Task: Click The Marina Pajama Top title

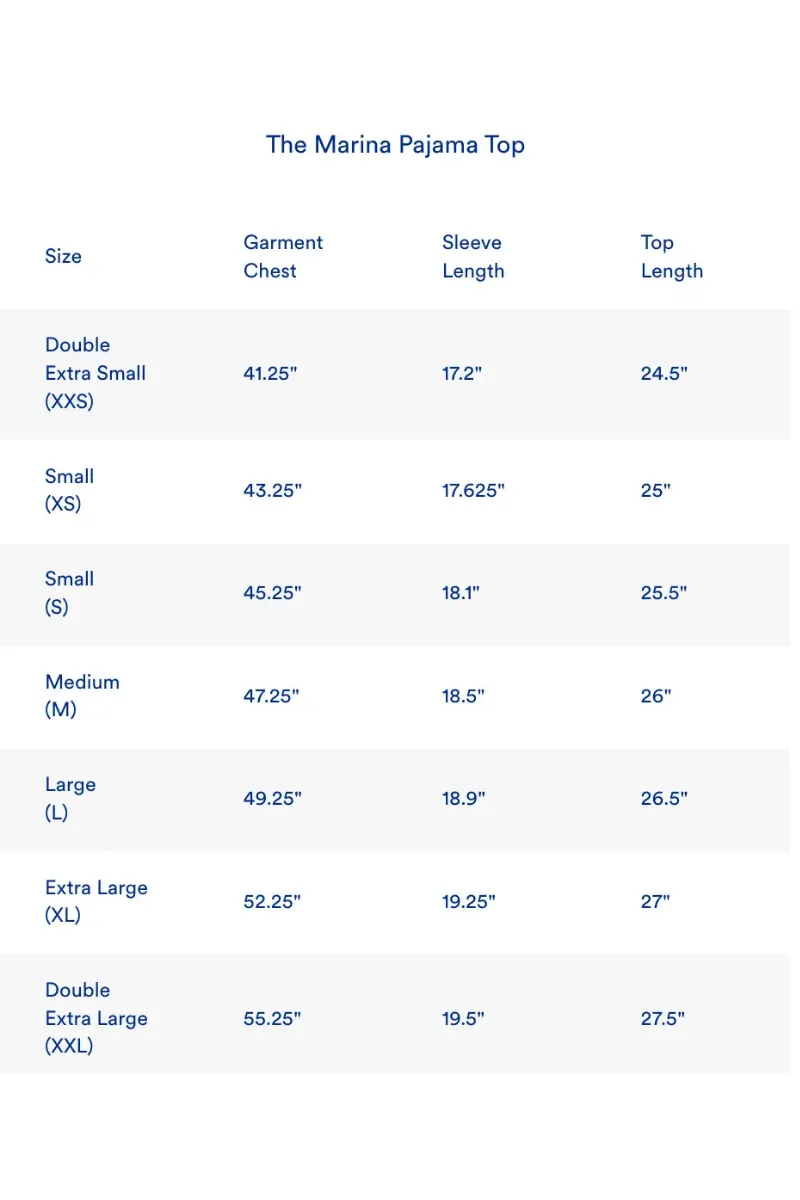Action: (395, 145)
